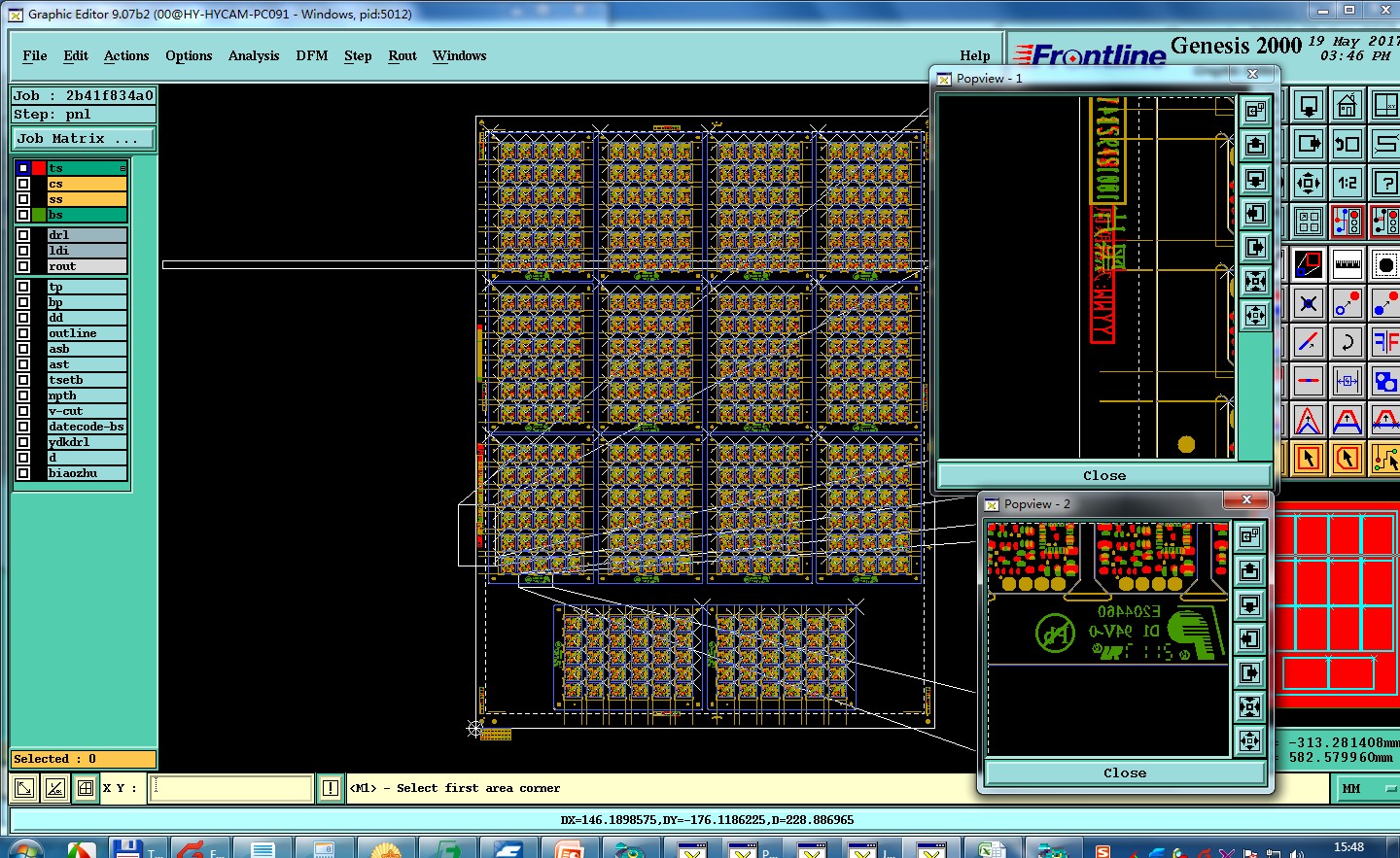1400x858 pixels.
Task: Toggle the checkbox for the ts layer
Action: click(x=23, y=168)
